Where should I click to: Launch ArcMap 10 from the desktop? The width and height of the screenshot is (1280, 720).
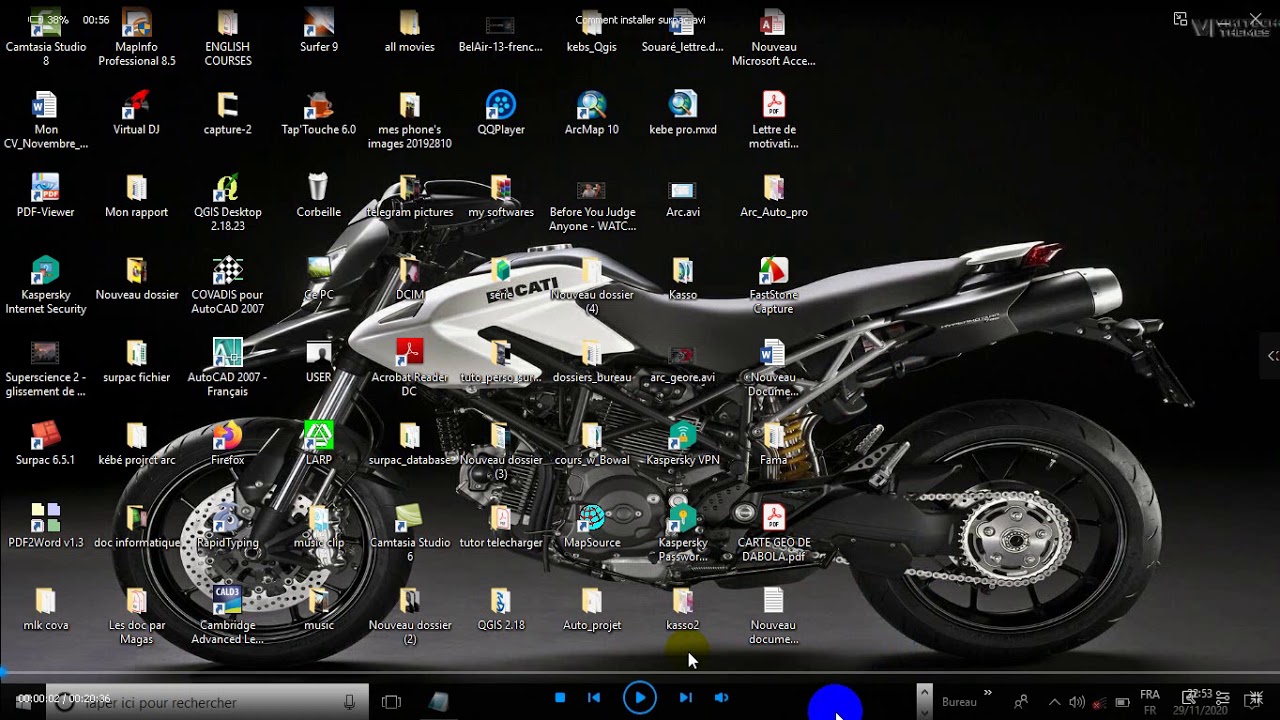coord(592,113)
